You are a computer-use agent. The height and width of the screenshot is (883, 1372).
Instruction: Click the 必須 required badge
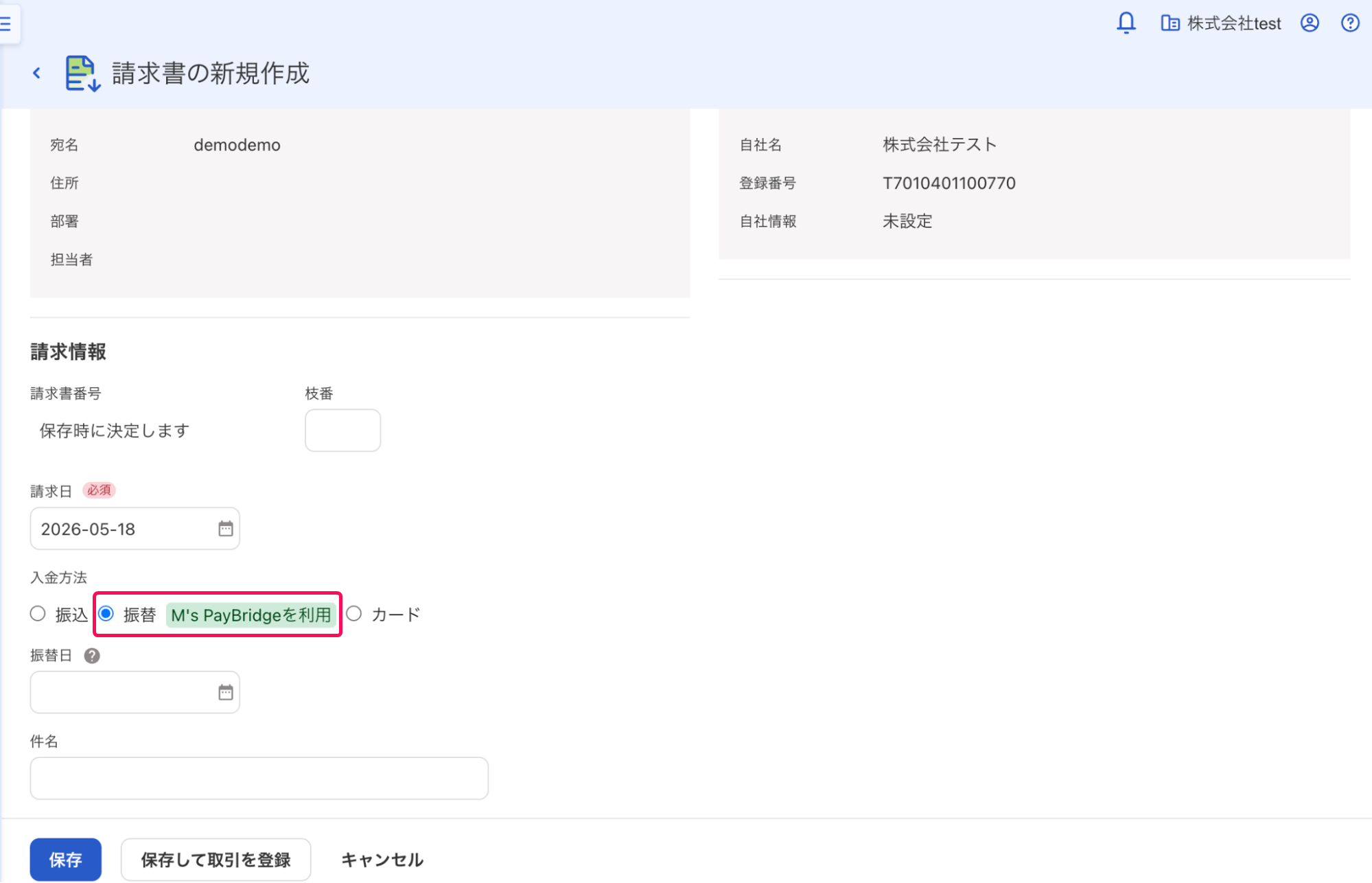pos(99,490)
